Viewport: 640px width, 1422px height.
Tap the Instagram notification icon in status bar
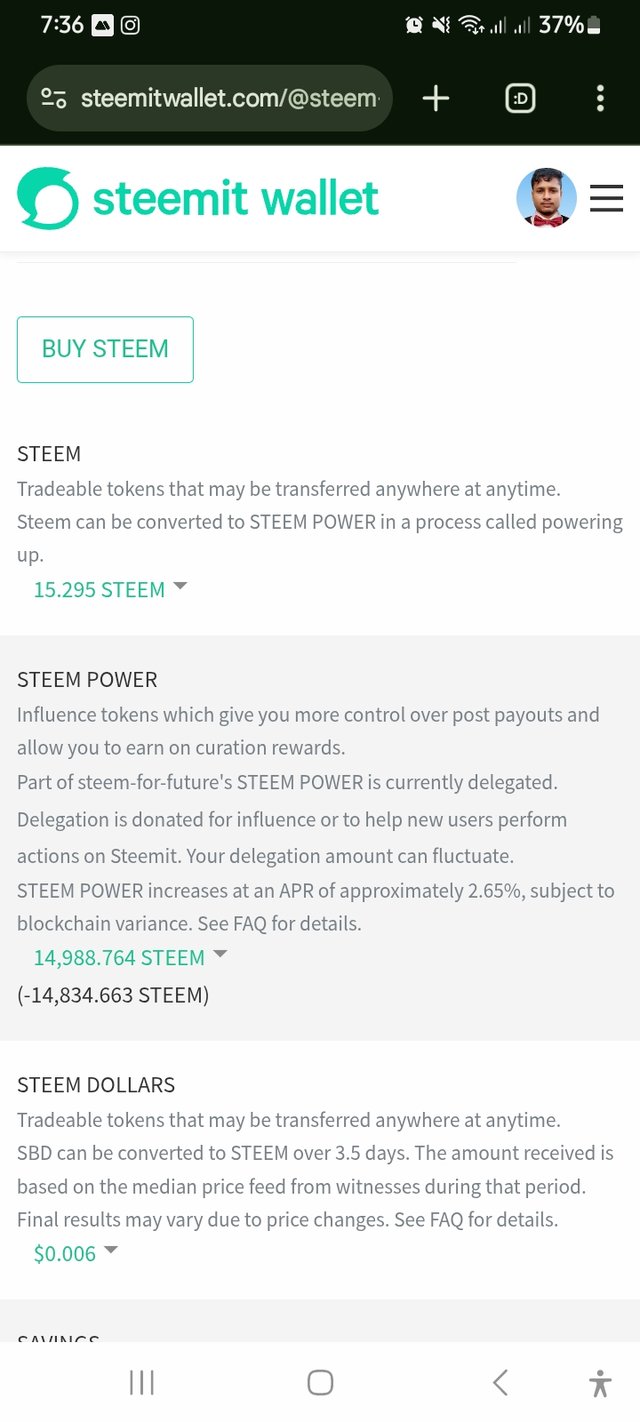click(x=130, y=25)
